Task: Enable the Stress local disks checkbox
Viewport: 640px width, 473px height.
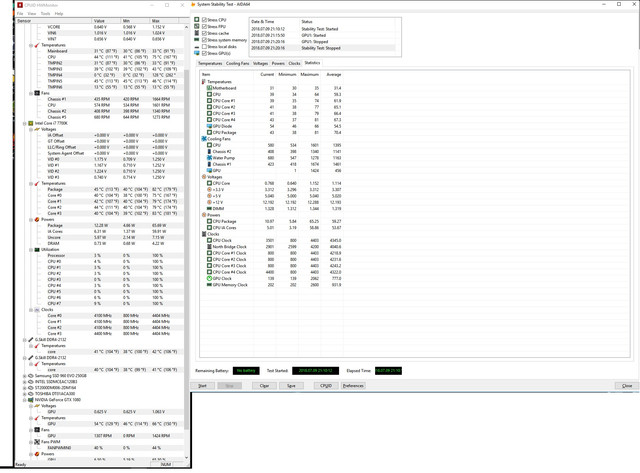Action: 204,47
